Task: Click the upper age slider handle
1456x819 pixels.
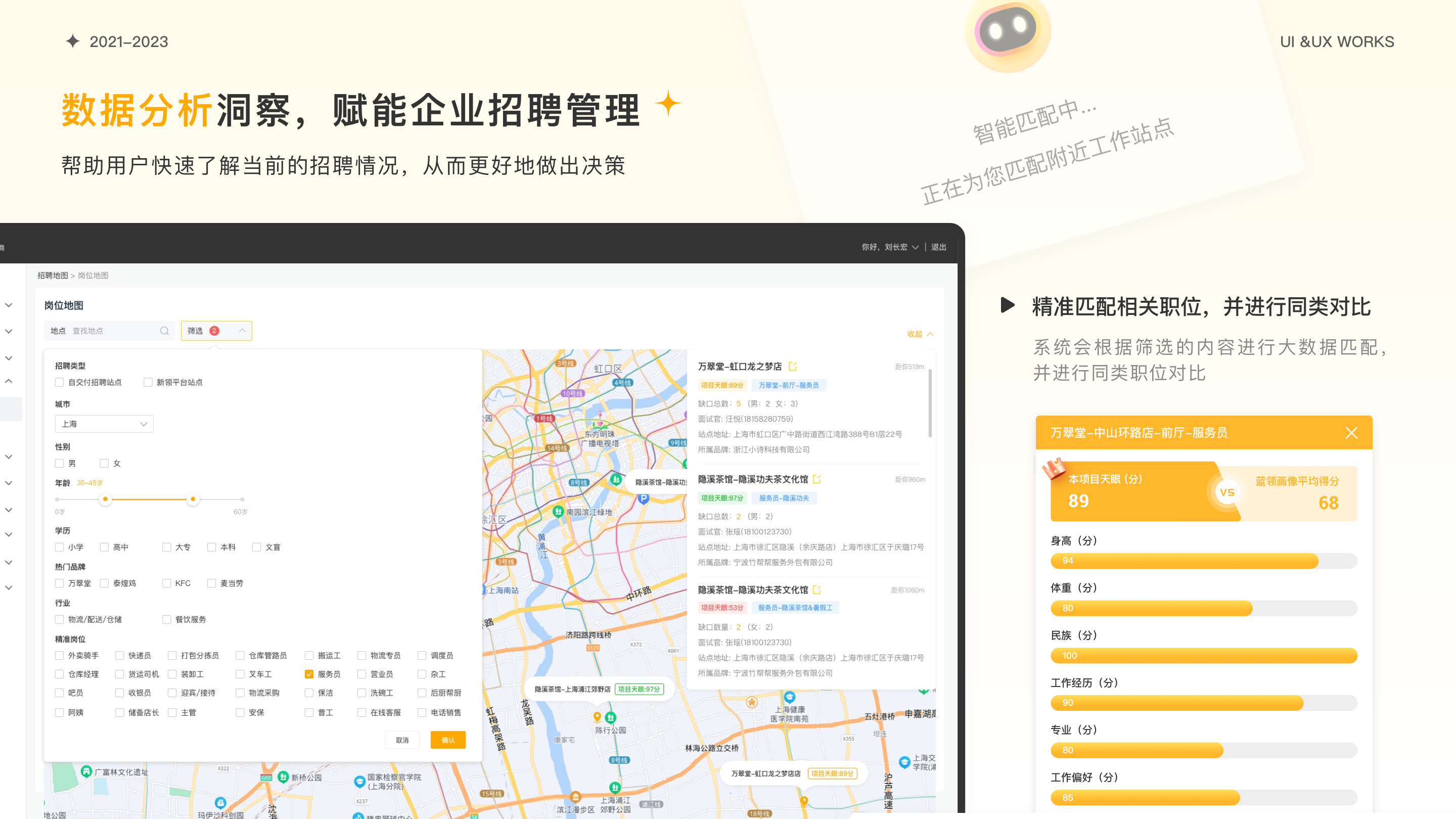Action: [193, 499]
